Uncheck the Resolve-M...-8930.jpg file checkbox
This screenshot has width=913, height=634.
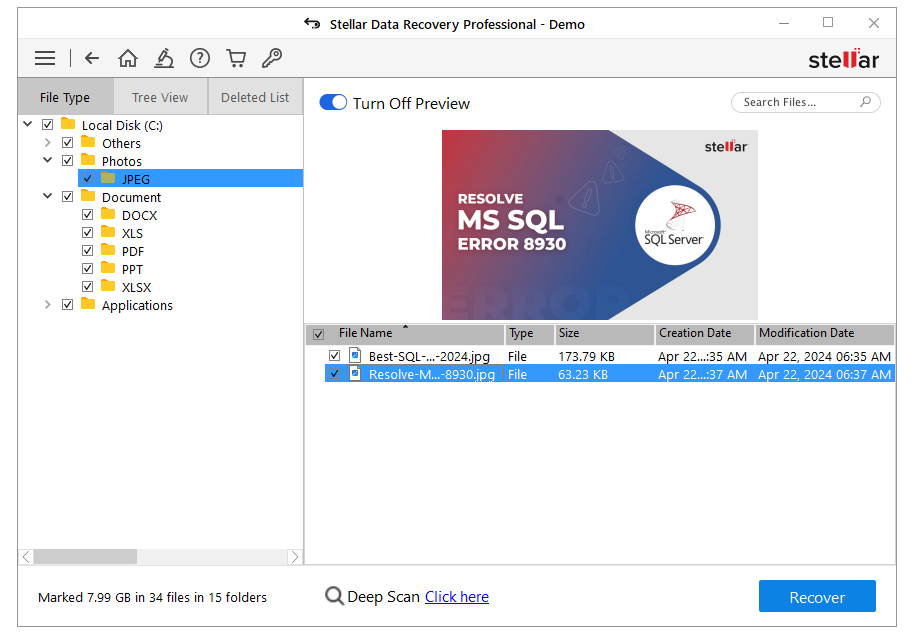point(334,373)
